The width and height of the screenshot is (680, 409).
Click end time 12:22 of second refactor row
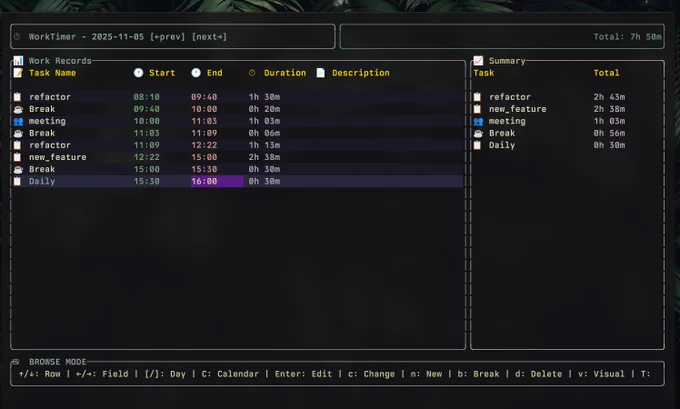click(x=204, y=145)
